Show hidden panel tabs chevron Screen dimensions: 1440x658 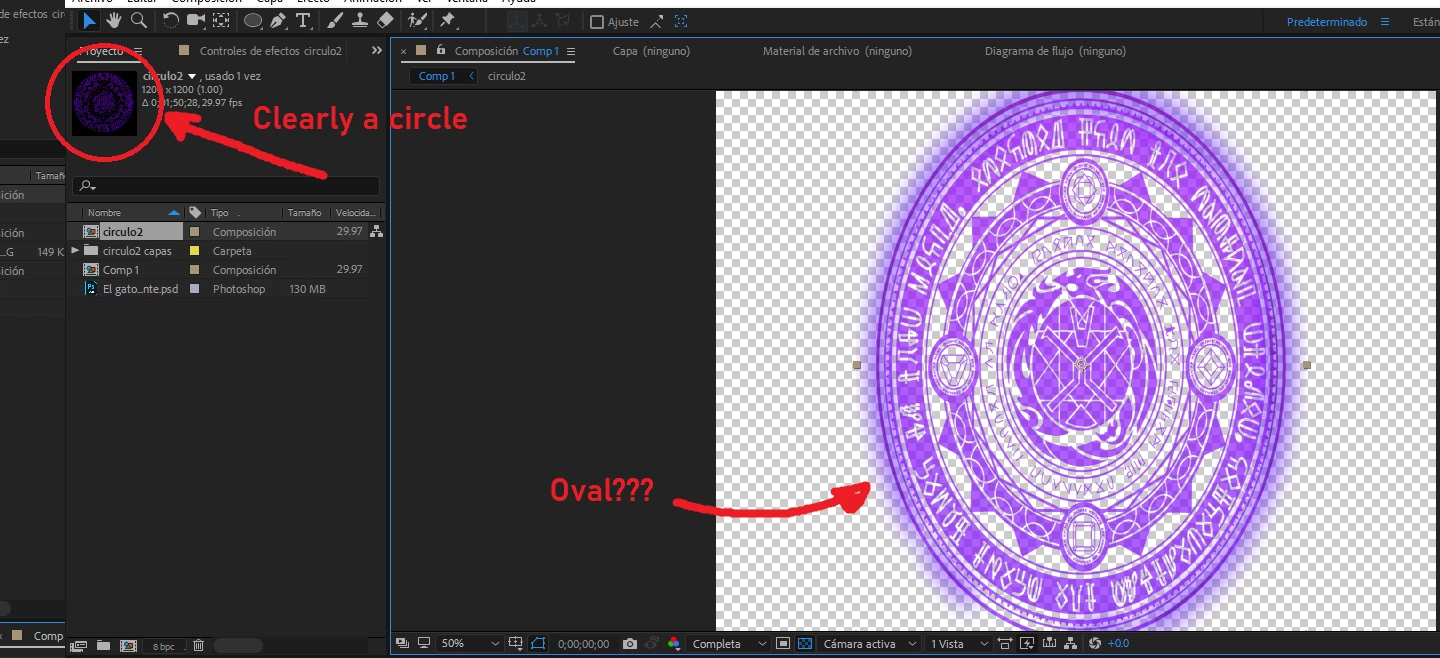[x=376, y=51]
